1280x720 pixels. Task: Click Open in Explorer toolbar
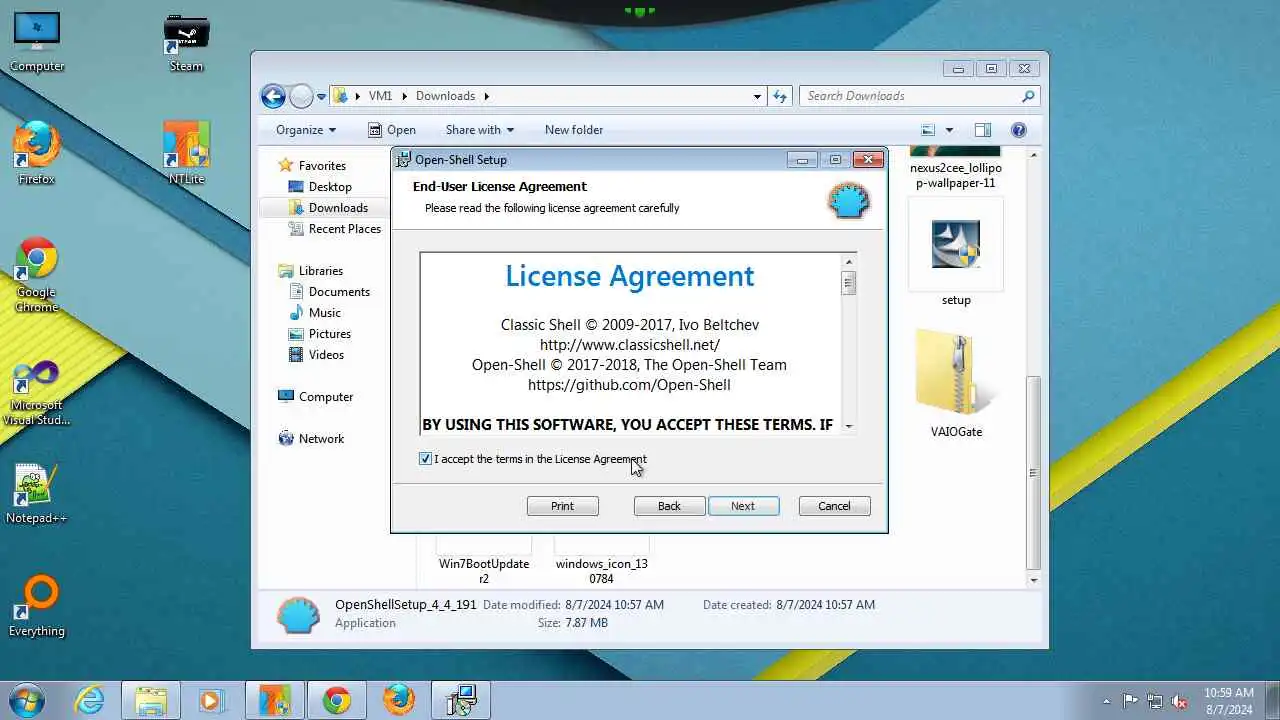(x=391, y=130)
